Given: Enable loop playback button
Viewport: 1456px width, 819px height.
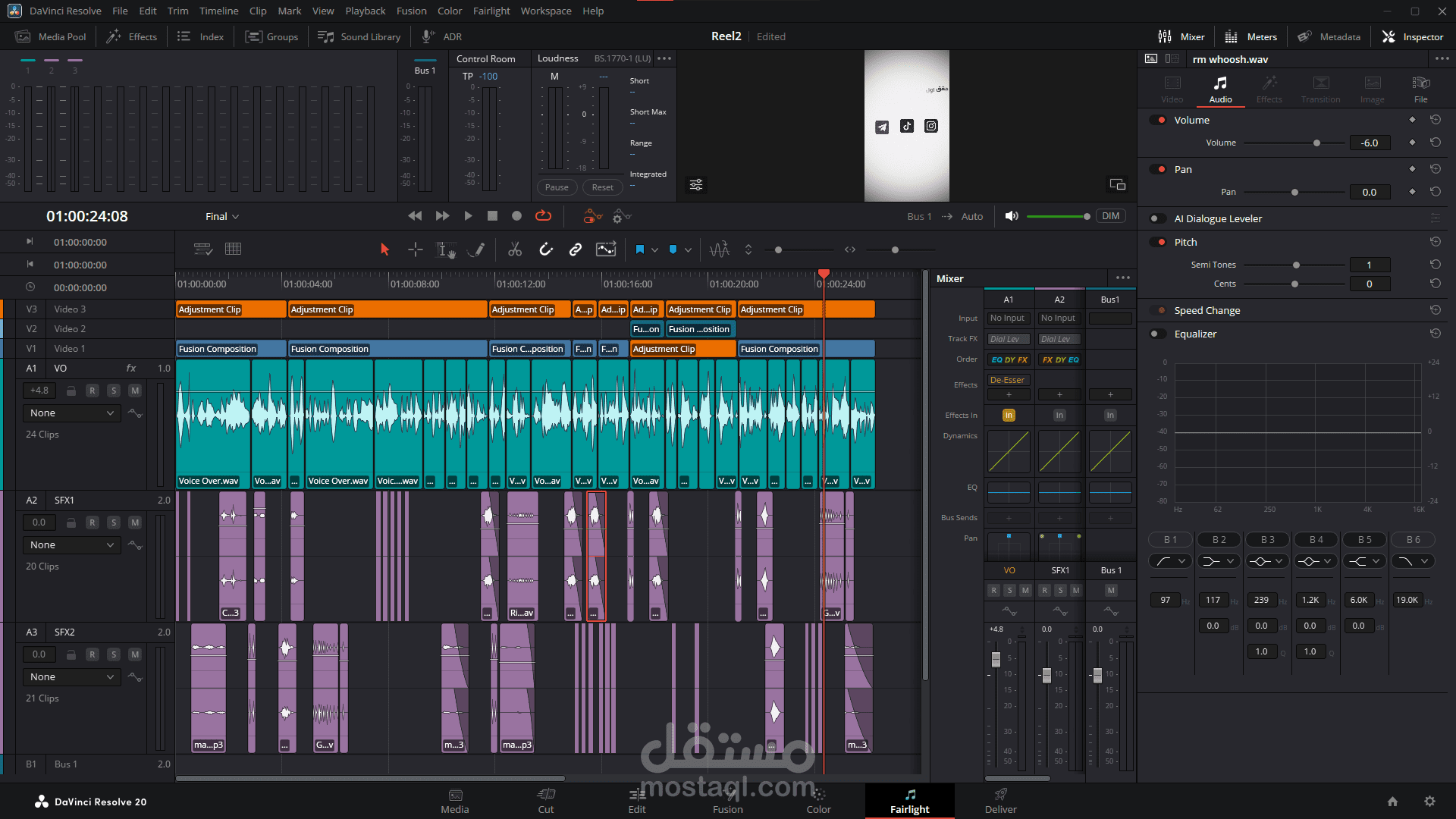Looking at the screenshot, I should 543,216.
